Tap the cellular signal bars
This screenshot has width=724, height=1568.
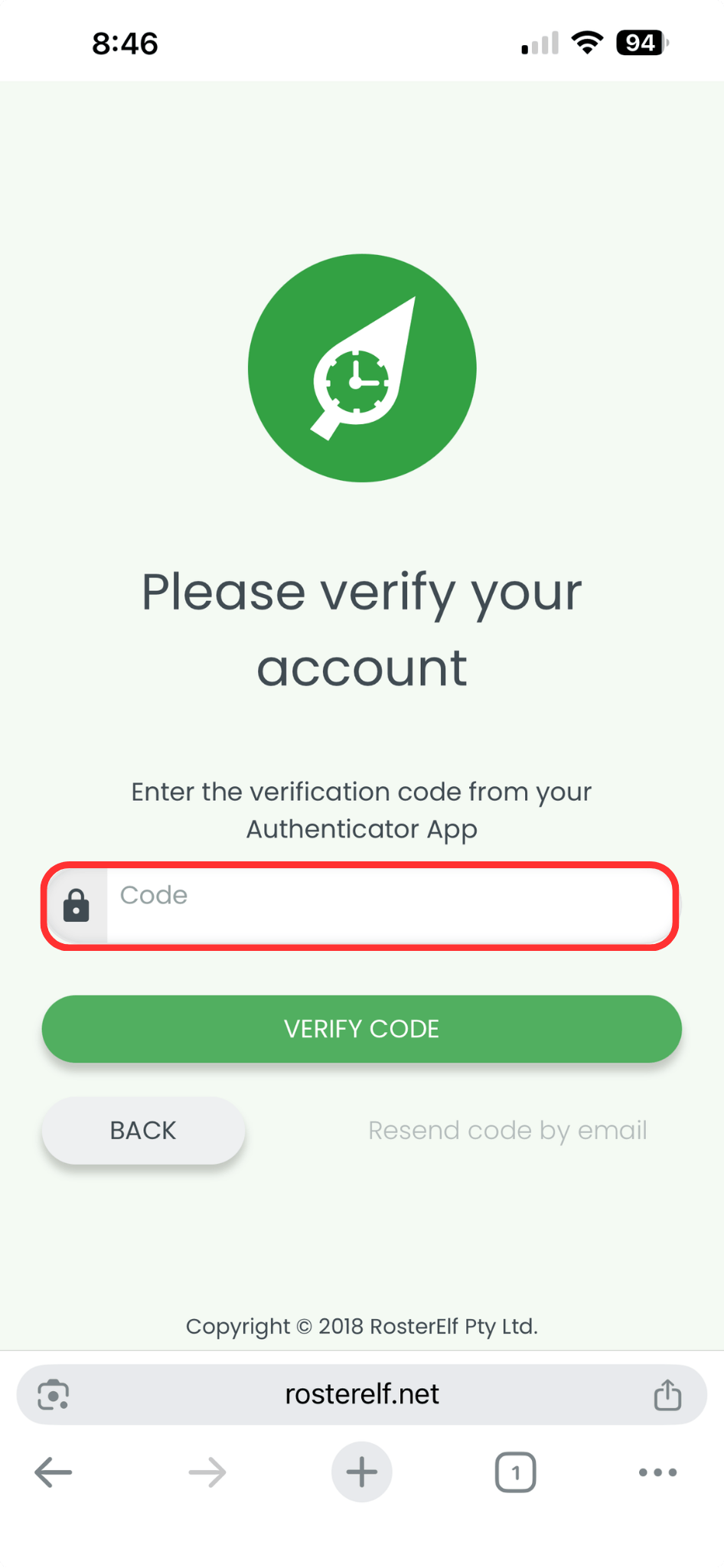pos(540,44)
